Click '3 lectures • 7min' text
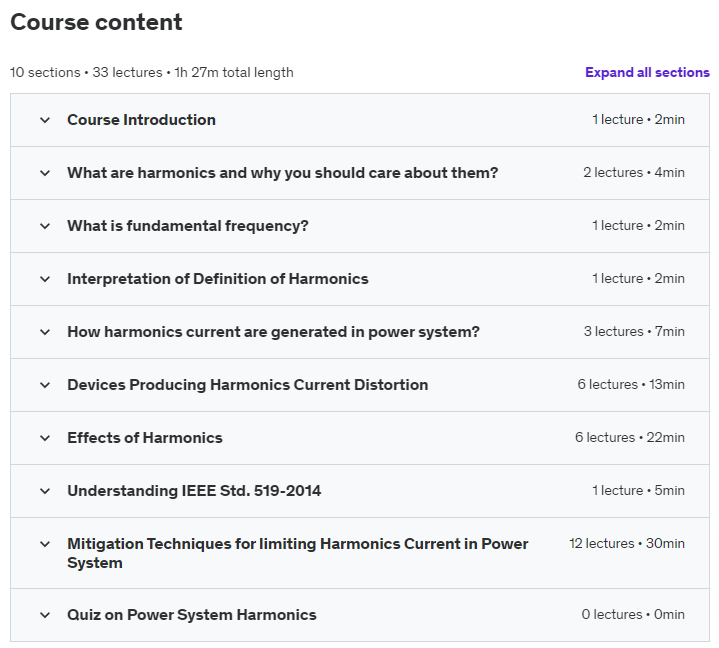 click(634, 332)
